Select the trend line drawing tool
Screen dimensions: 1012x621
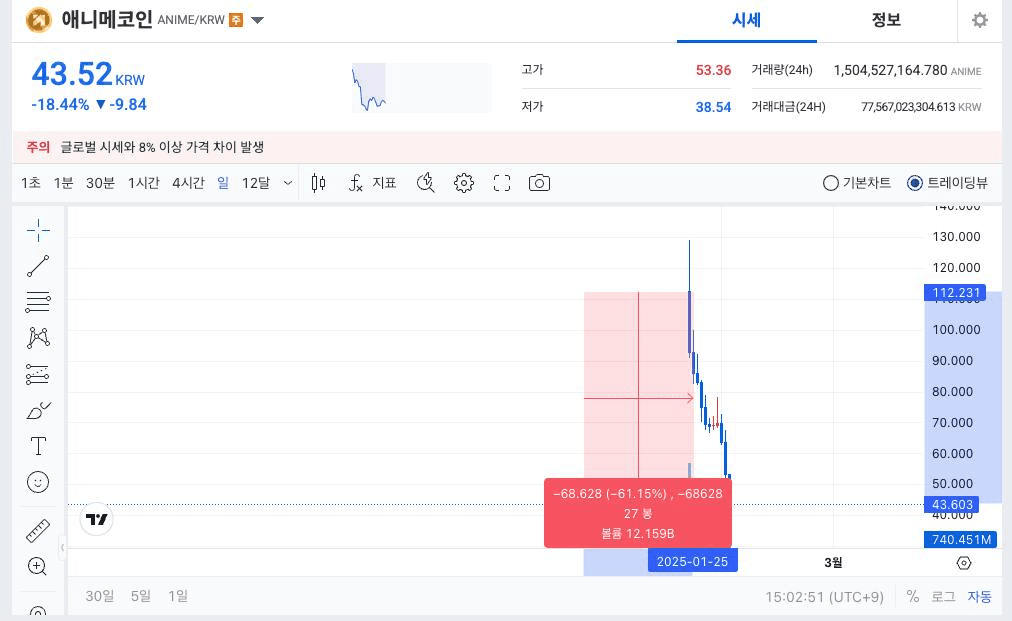click(x=38, y=266)
